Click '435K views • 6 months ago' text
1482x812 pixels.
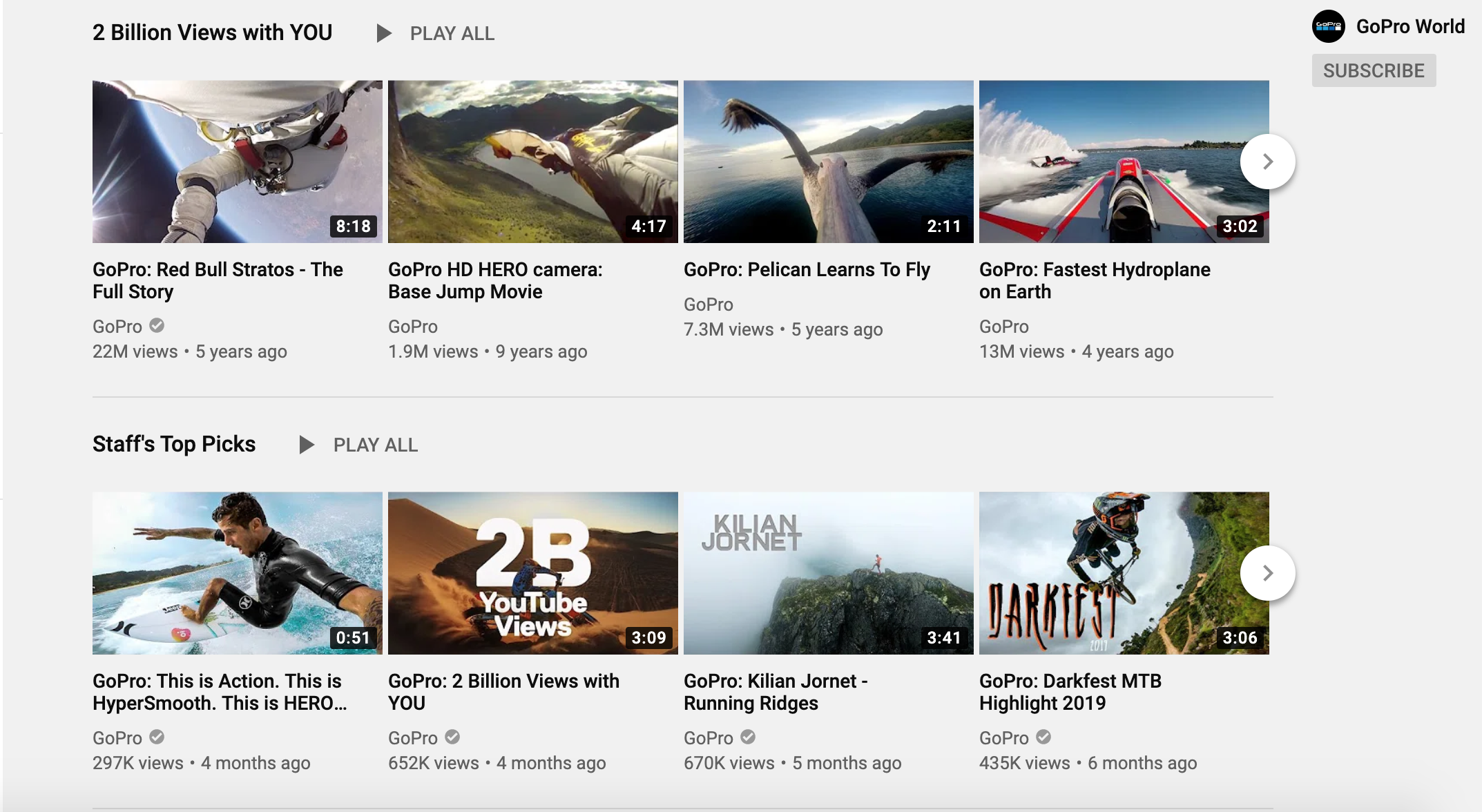[1088, 763]
